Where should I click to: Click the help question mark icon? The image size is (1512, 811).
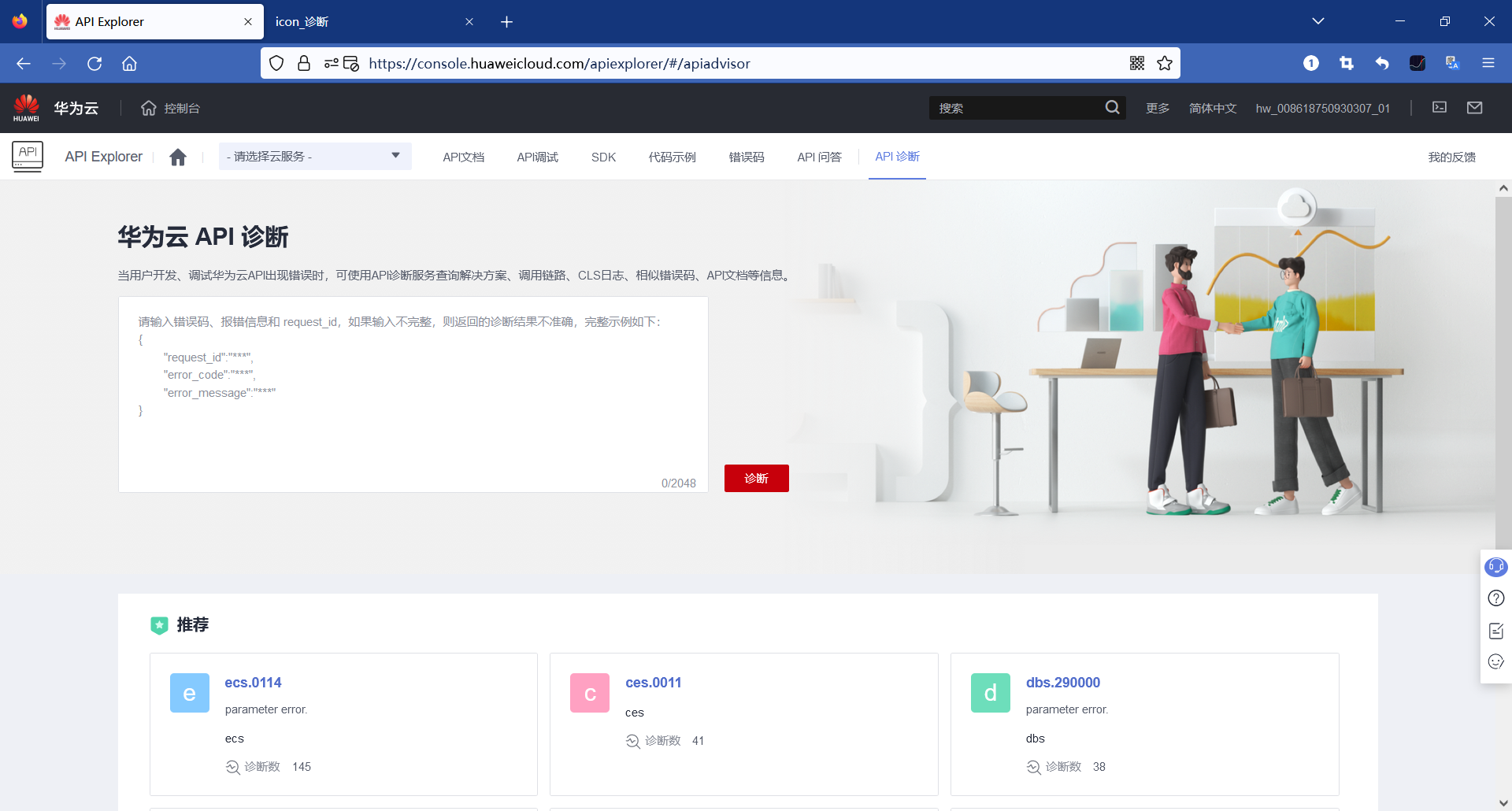[1495, 598]
